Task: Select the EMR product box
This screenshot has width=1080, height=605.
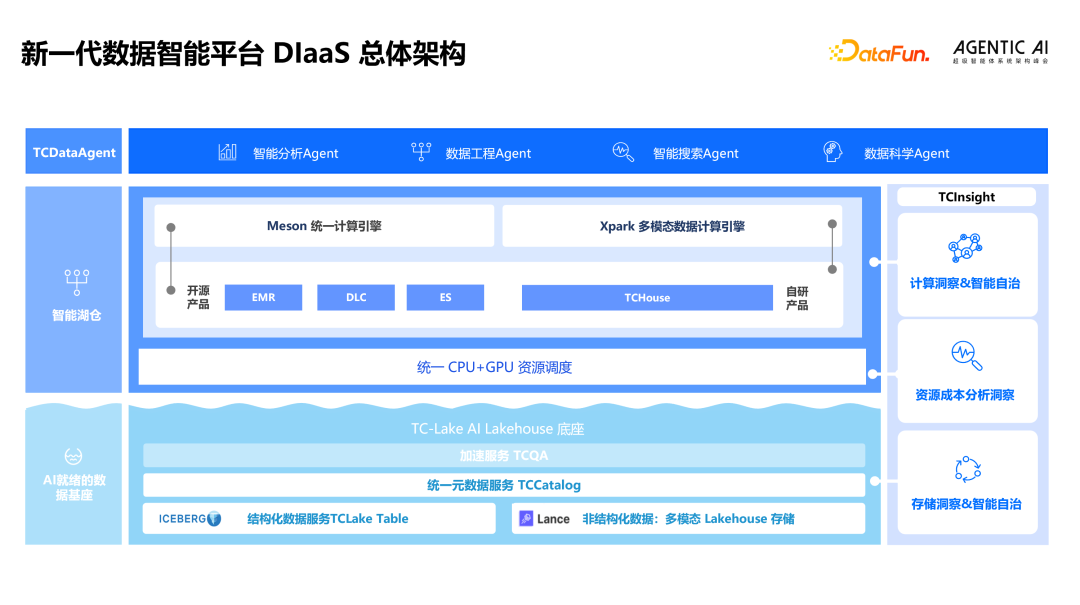Action: point(263,298)
